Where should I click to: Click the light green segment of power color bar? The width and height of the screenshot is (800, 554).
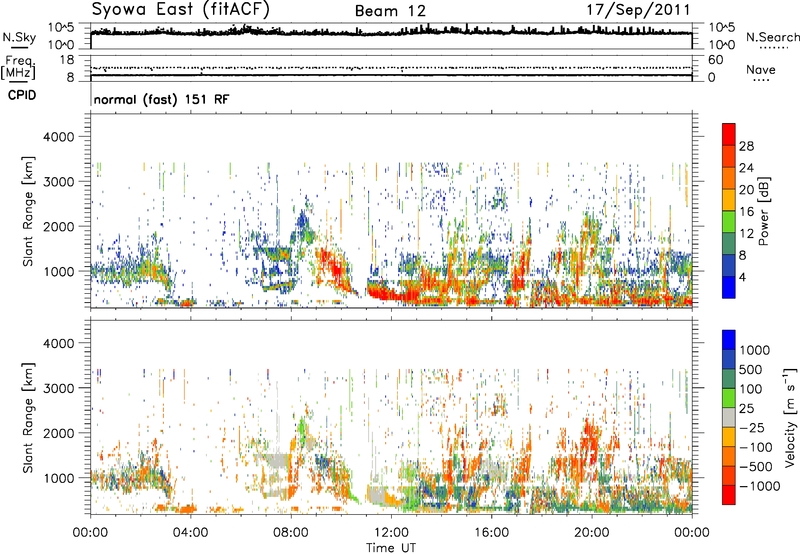click(x=729, y=221)
